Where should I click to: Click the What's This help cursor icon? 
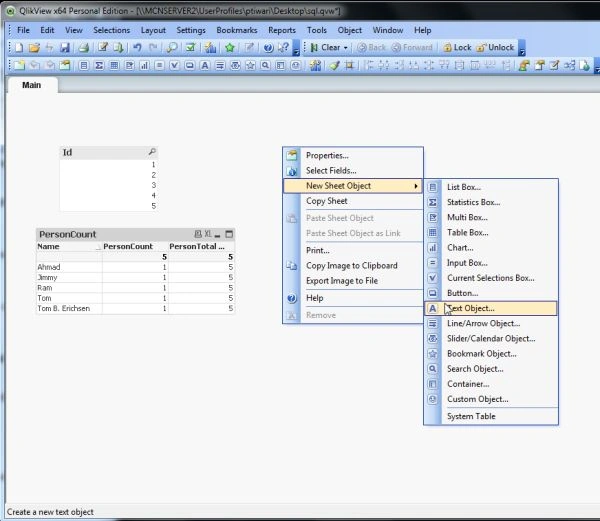tap(284, 48)
